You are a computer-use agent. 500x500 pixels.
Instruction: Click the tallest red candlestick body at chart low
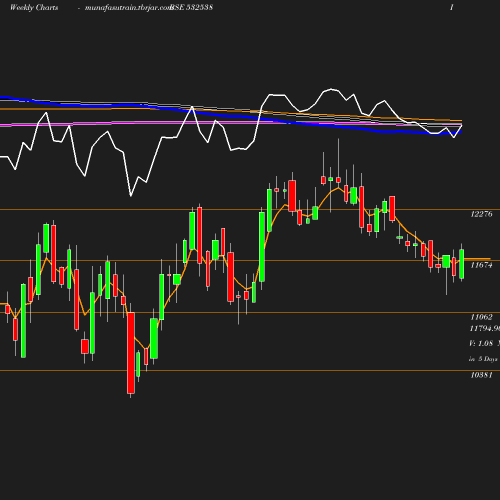(x=131, y=353)
